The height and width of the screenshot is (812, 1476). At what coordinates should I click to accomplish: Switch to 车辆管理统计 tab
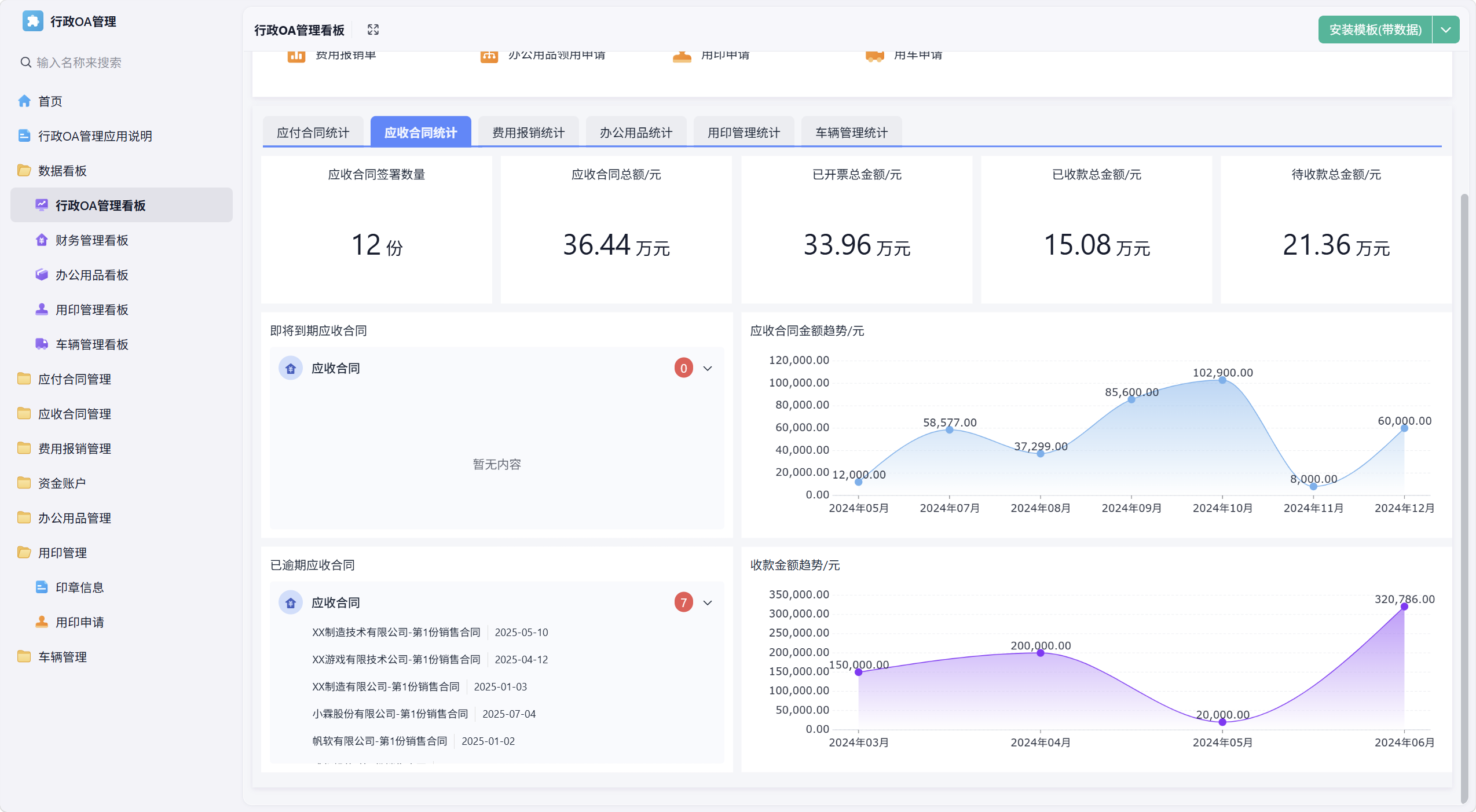(x=851, y=133)
